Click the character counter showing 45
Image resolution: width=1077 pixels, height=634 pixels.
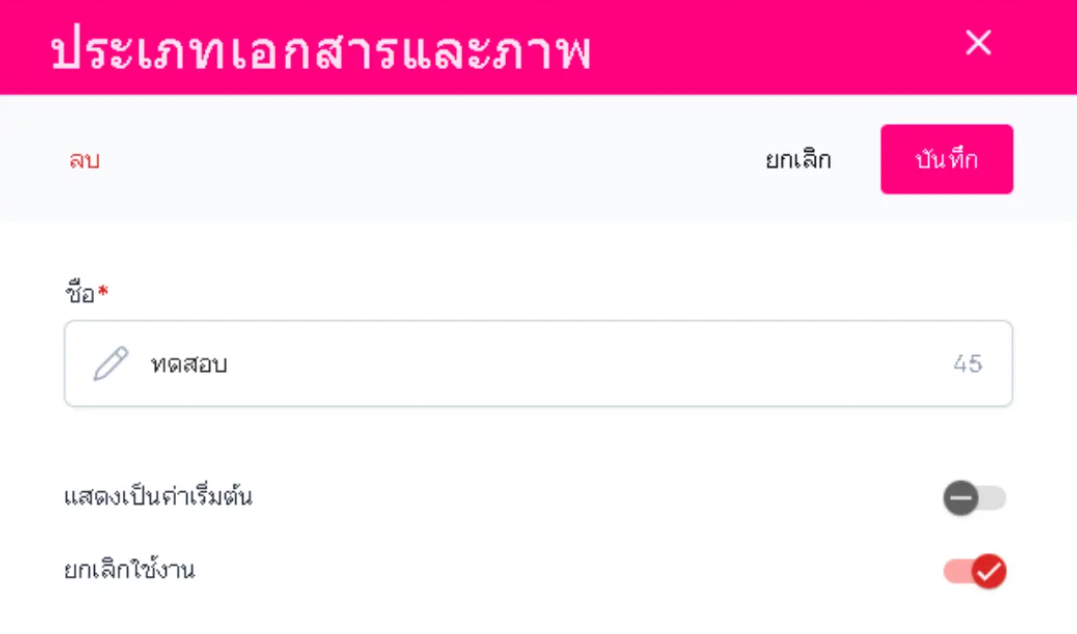pyautogui.click(x=967, y=364)
